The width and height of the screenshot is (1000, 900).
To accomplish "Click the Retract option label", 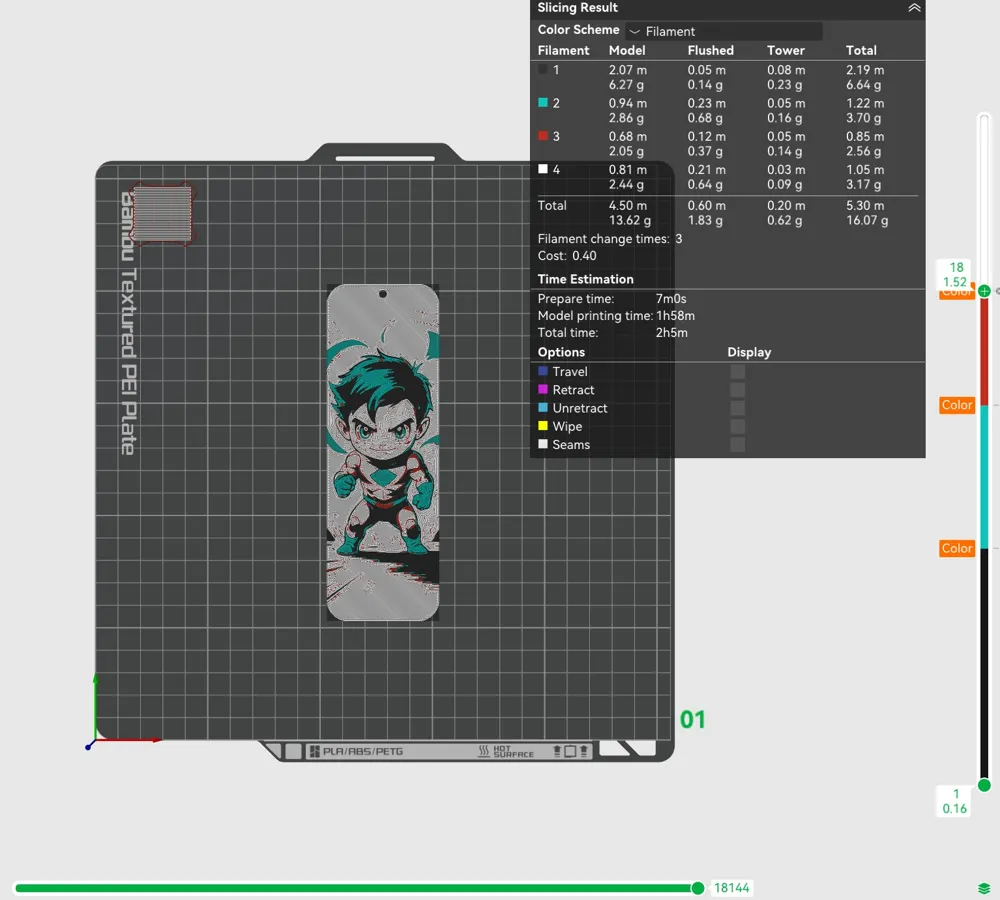I will tap(573, 390).
